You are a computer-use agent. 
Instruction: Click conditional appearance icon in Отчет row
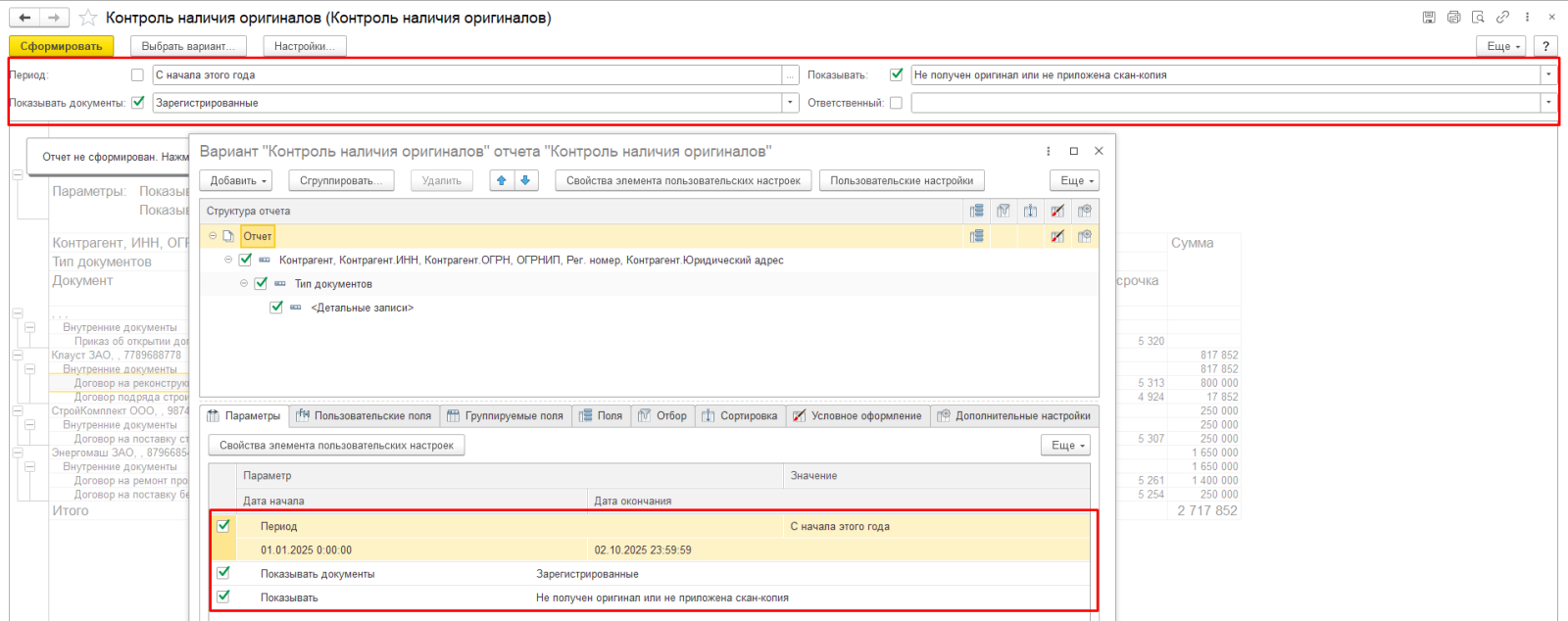(x=1056, y=236)
